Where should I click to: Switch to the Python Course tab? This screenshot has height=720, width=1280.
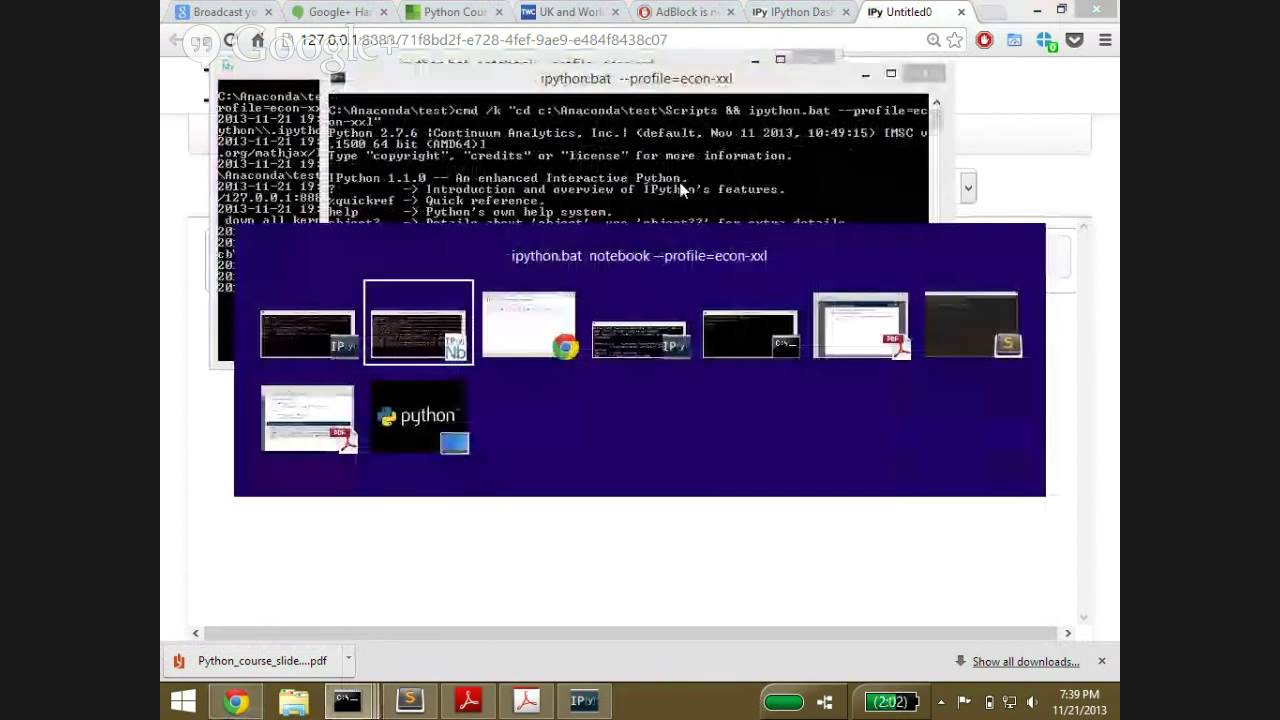point(453,12)
